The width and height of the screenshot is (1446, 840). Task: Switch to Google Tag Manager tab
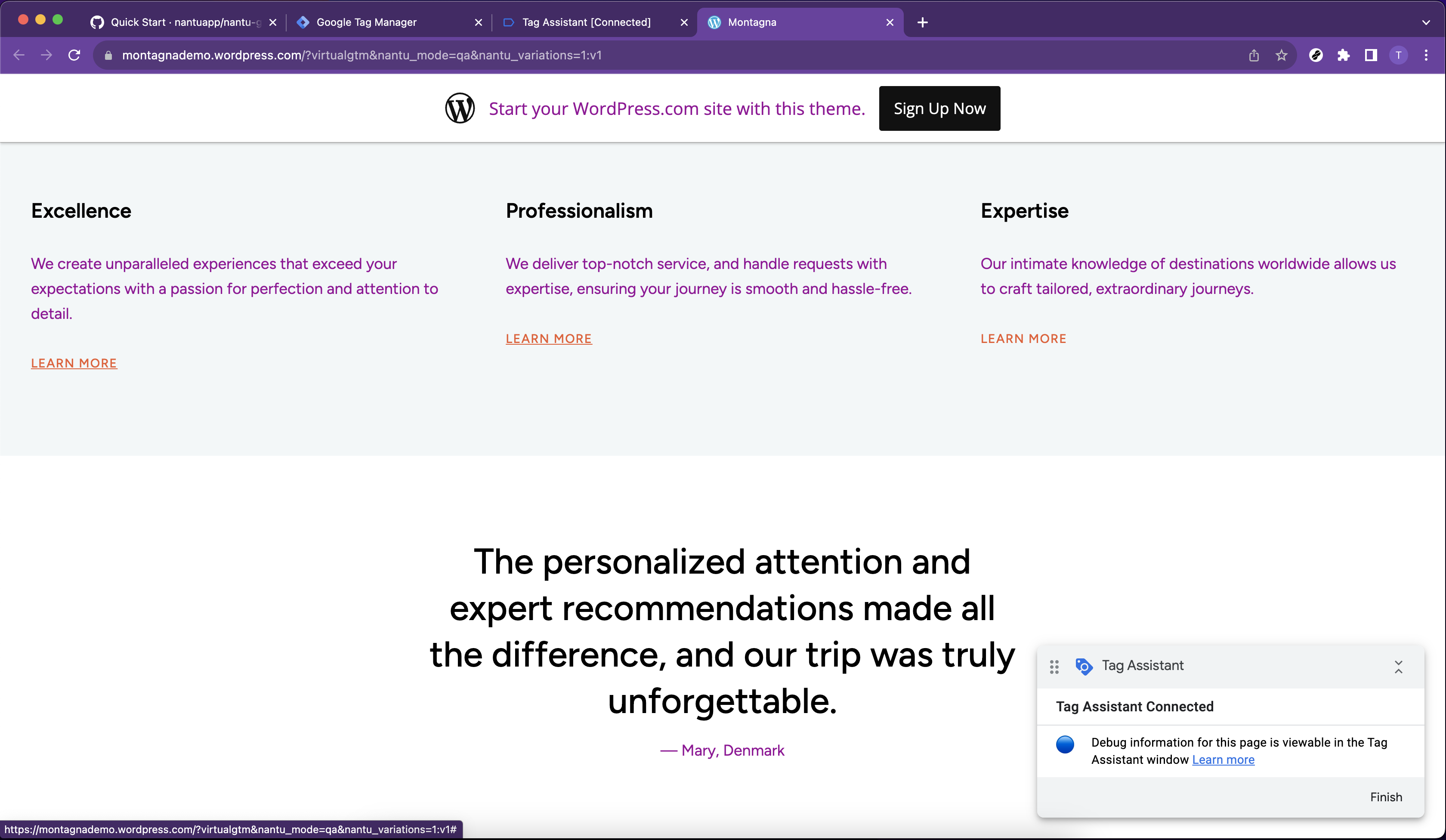coord(366,22)
